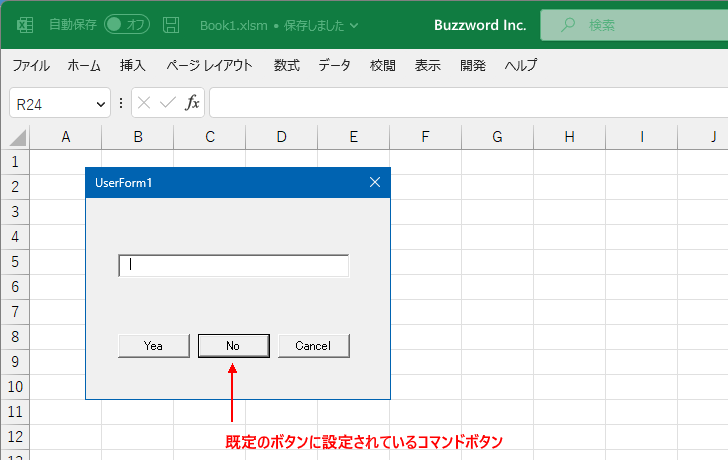Select column C header

point(210,137)
